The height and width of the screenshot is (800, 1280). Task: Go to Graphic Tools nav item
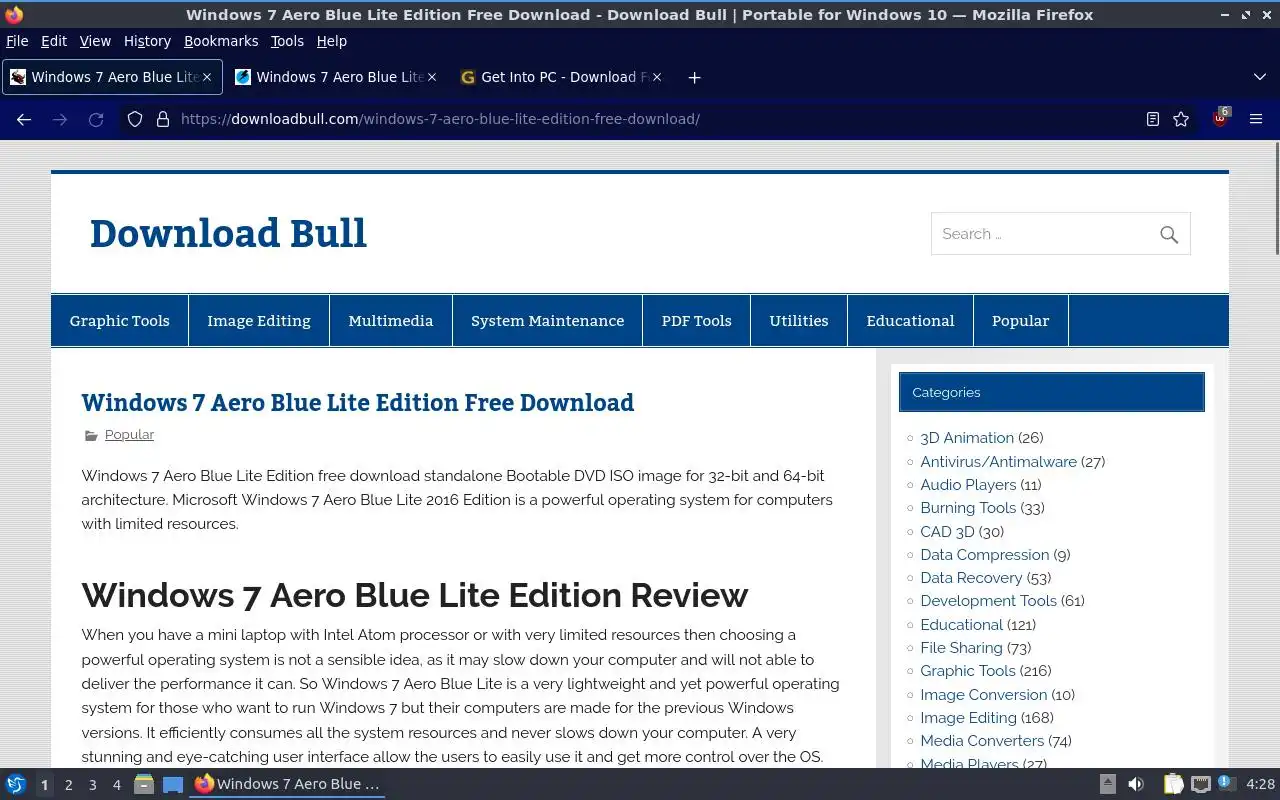coord(119,321)
